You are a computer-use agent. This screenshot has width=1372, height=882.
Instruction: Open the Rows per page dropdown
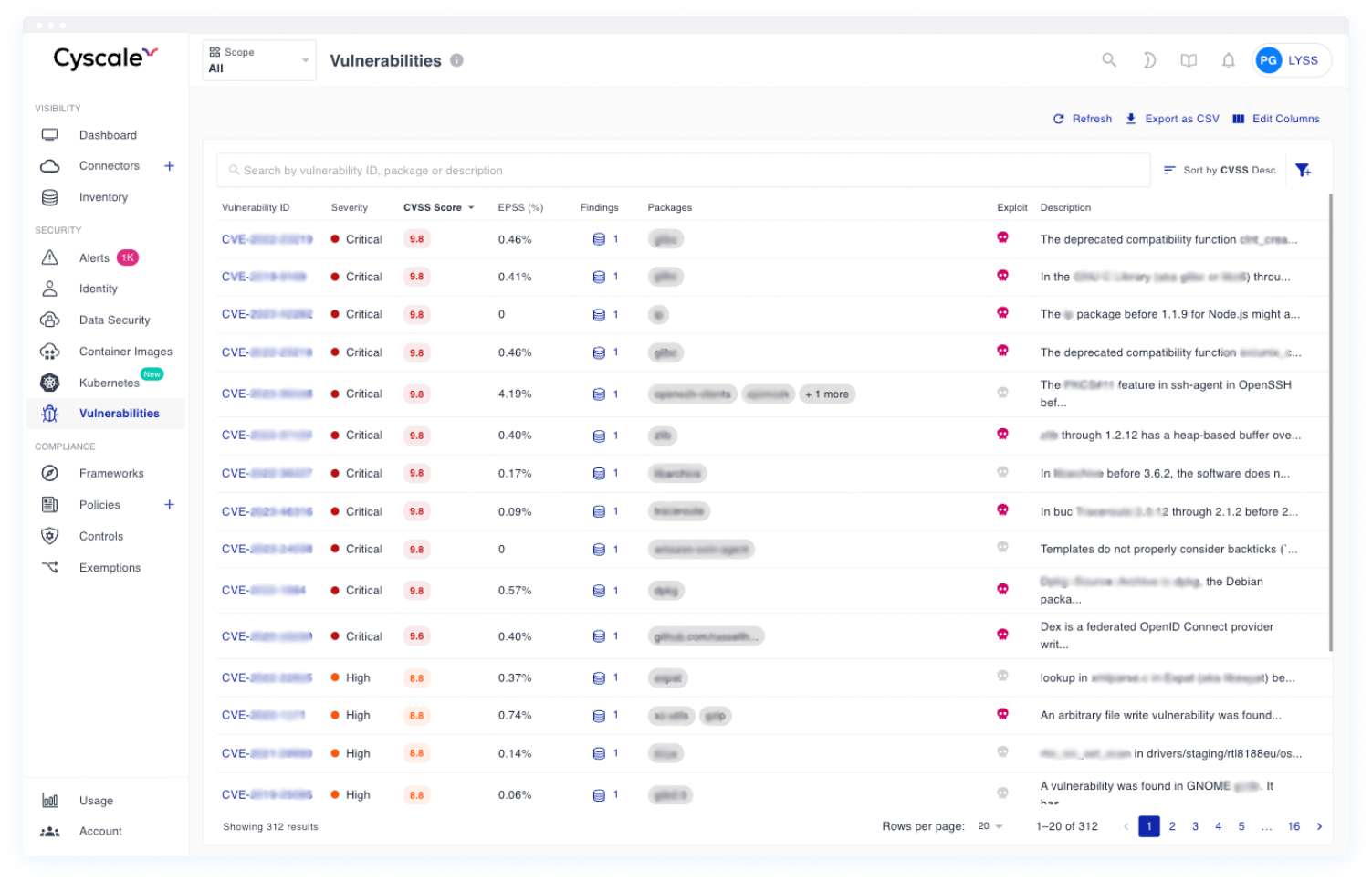(990, 826)
